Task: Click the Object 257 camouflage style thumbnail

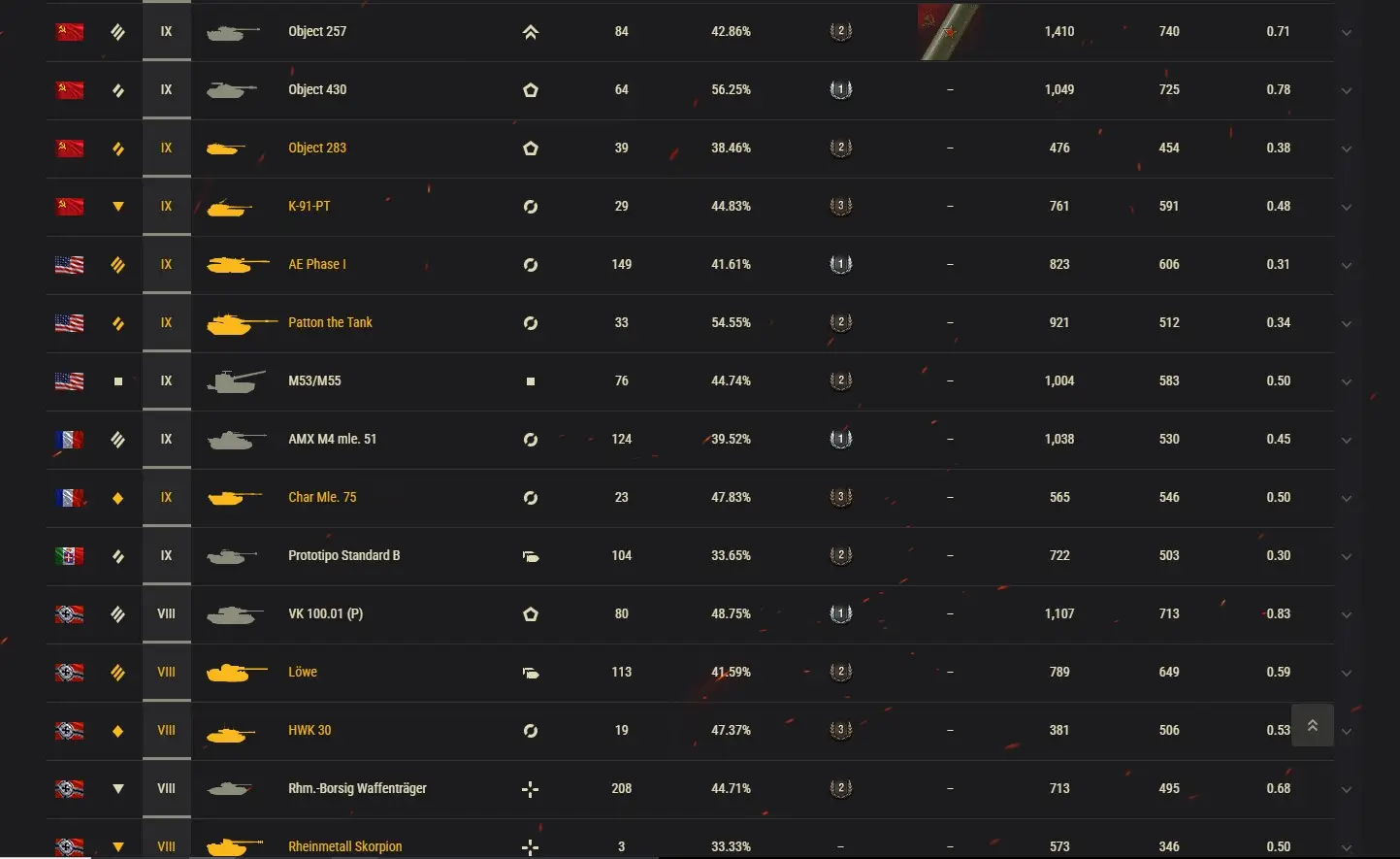Action: pyautogui.click(x=950, y=32)
